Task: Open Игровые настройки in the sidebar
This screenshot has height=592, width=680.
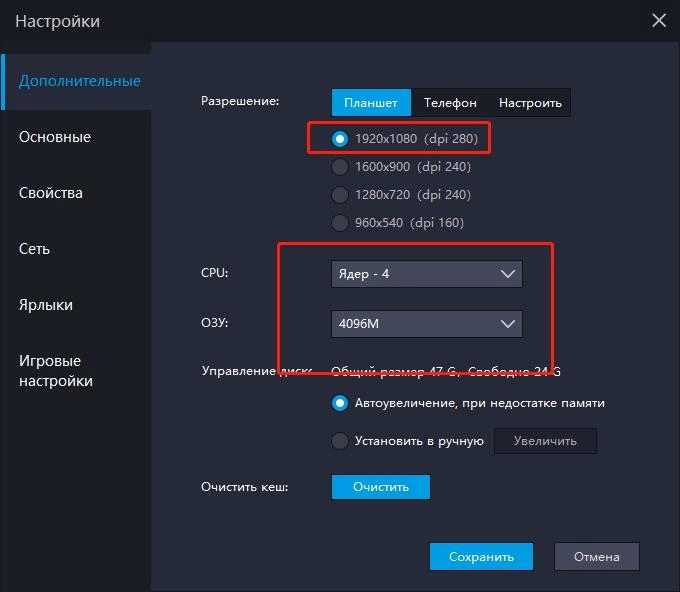Action: click(56, 370)
